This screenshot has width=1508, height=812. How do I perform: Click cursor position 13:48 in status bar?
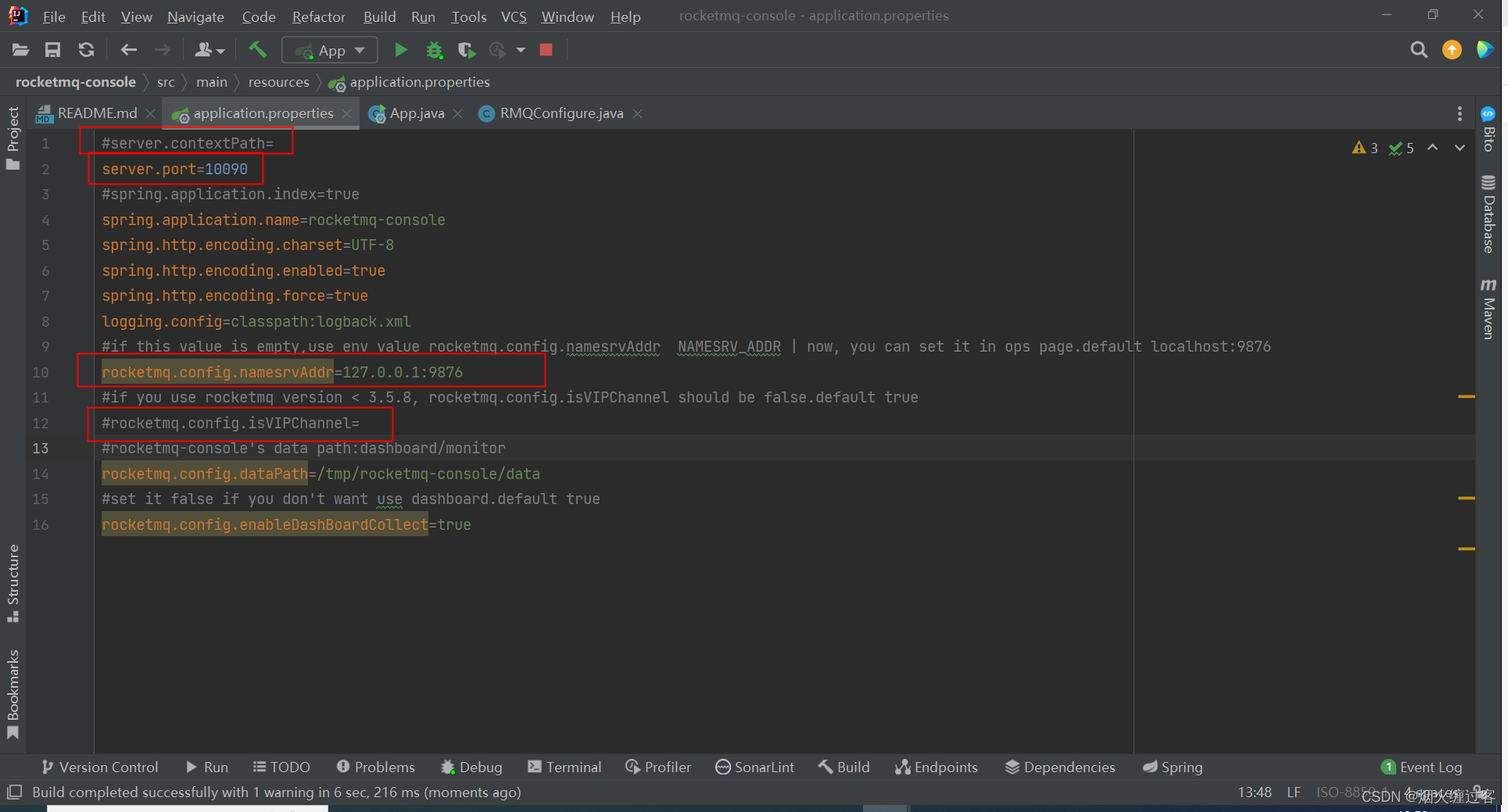pyautogui.click(x=1255, y=792)
